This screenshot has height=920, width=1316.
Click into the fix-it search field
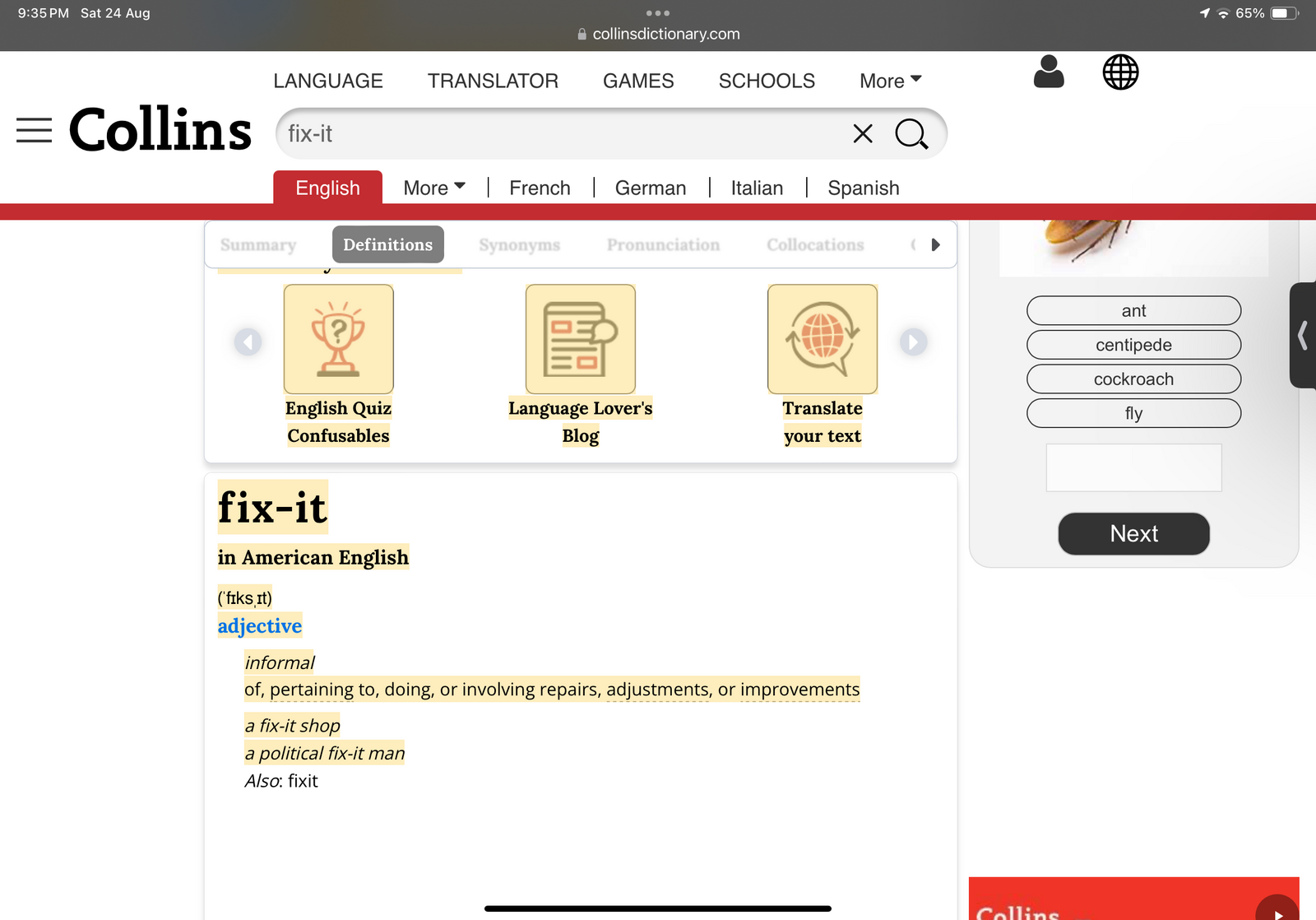[x=559, y=133]
